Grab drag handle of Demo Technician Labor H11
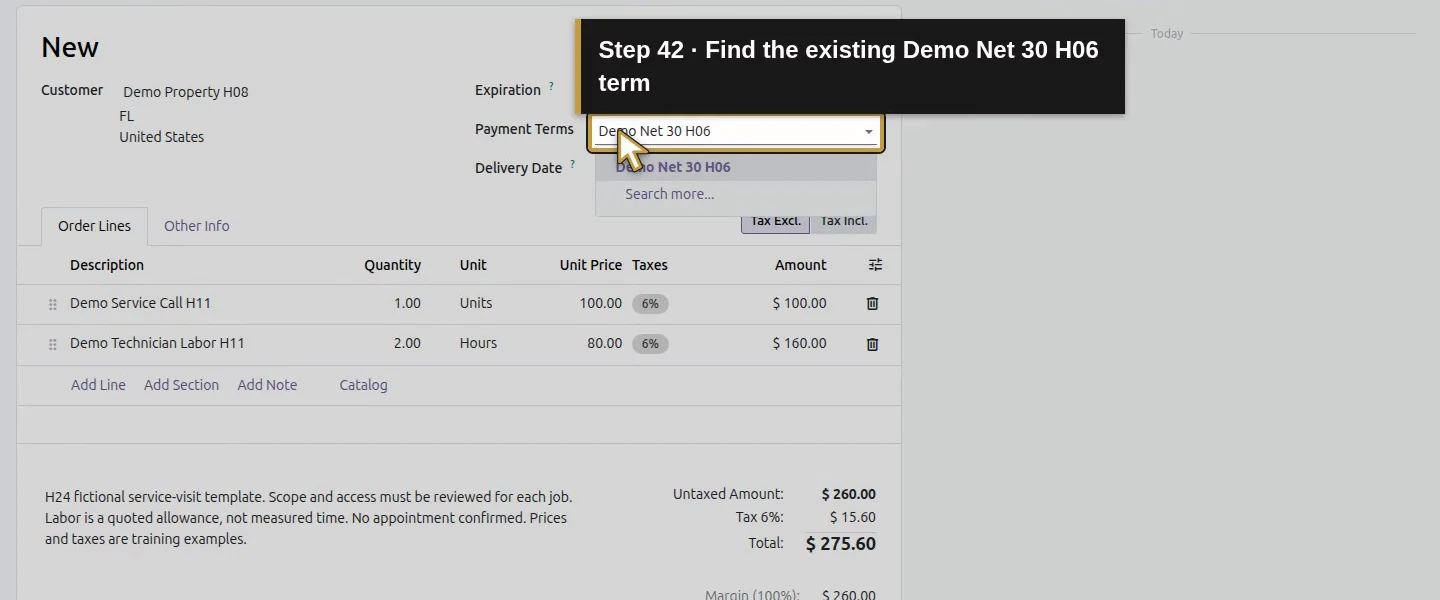Image resolution: width=1440 pixels, height=600 pixels. 53,344
